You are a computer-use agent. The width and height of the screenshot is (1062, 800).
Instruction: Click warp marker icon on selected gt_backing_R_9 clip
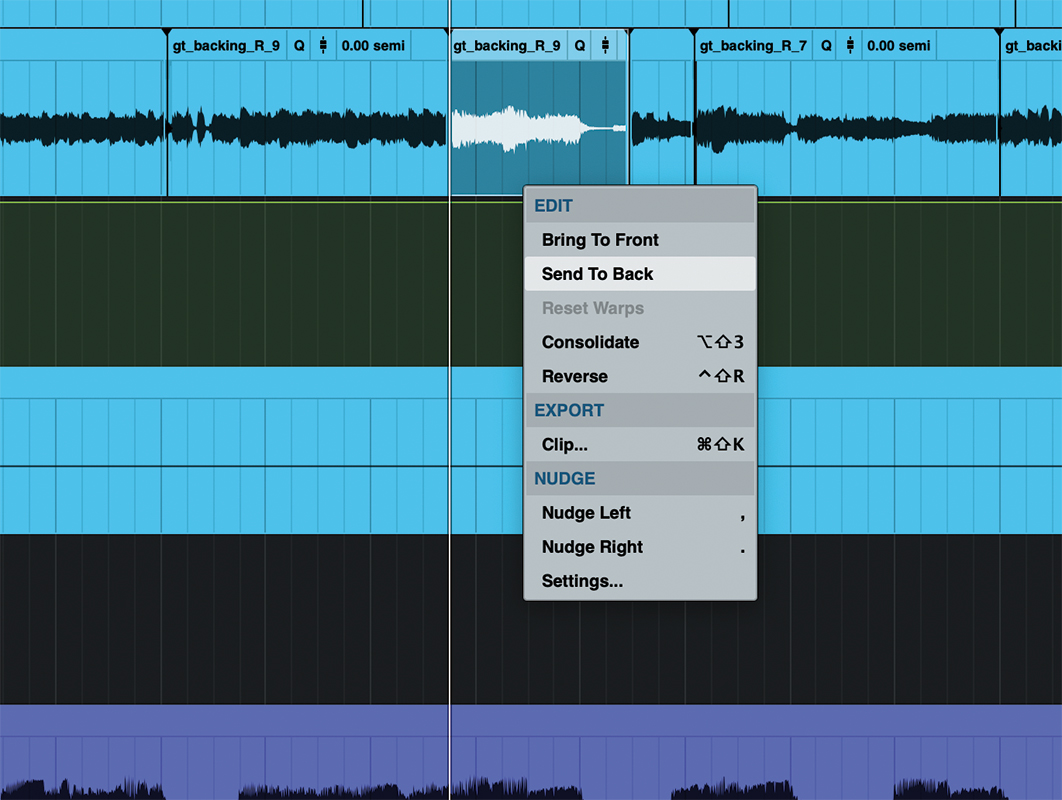tap(605, 45)
